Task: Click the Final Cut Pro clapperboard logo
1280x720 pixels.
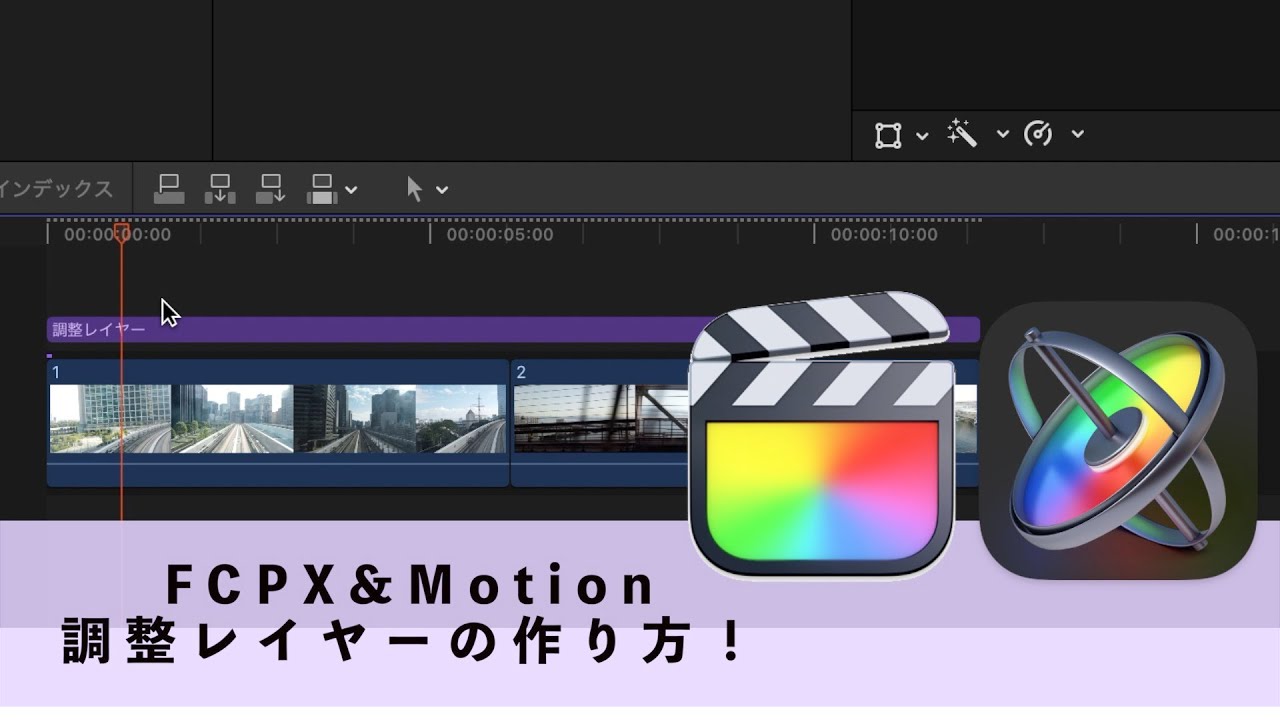Action: (823, 435)
